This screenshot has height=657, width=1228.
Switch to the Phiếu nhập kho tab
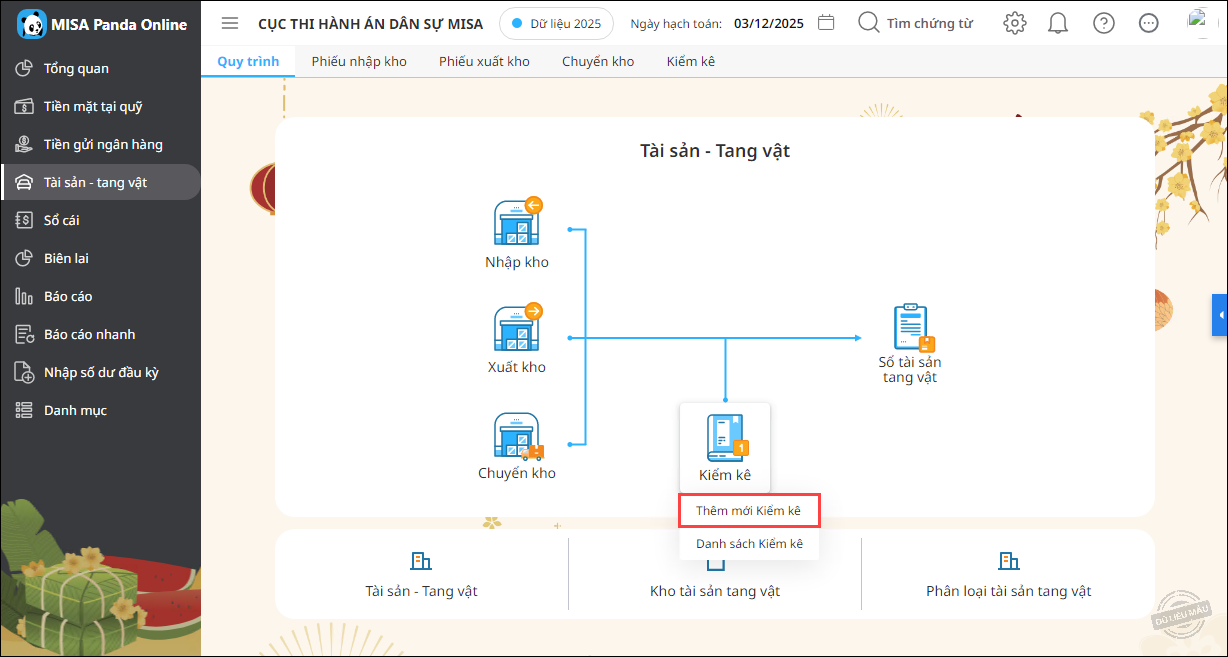click(x=359, y=61)
